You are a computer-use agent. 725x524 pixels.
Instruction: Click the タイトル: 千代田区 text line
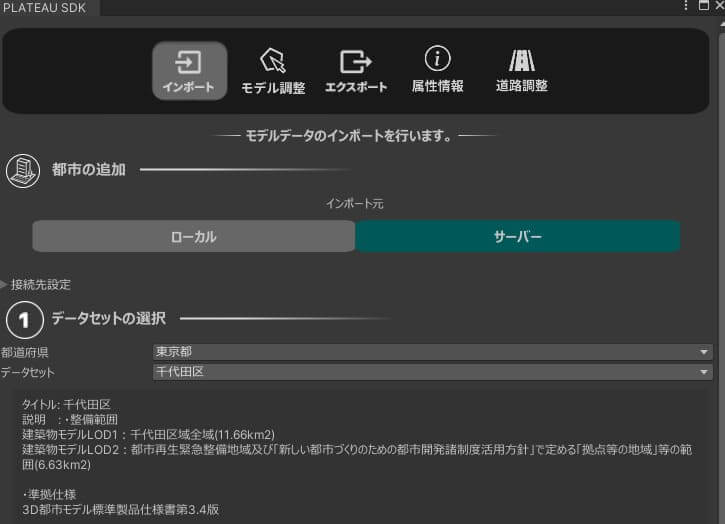point(66,405)
